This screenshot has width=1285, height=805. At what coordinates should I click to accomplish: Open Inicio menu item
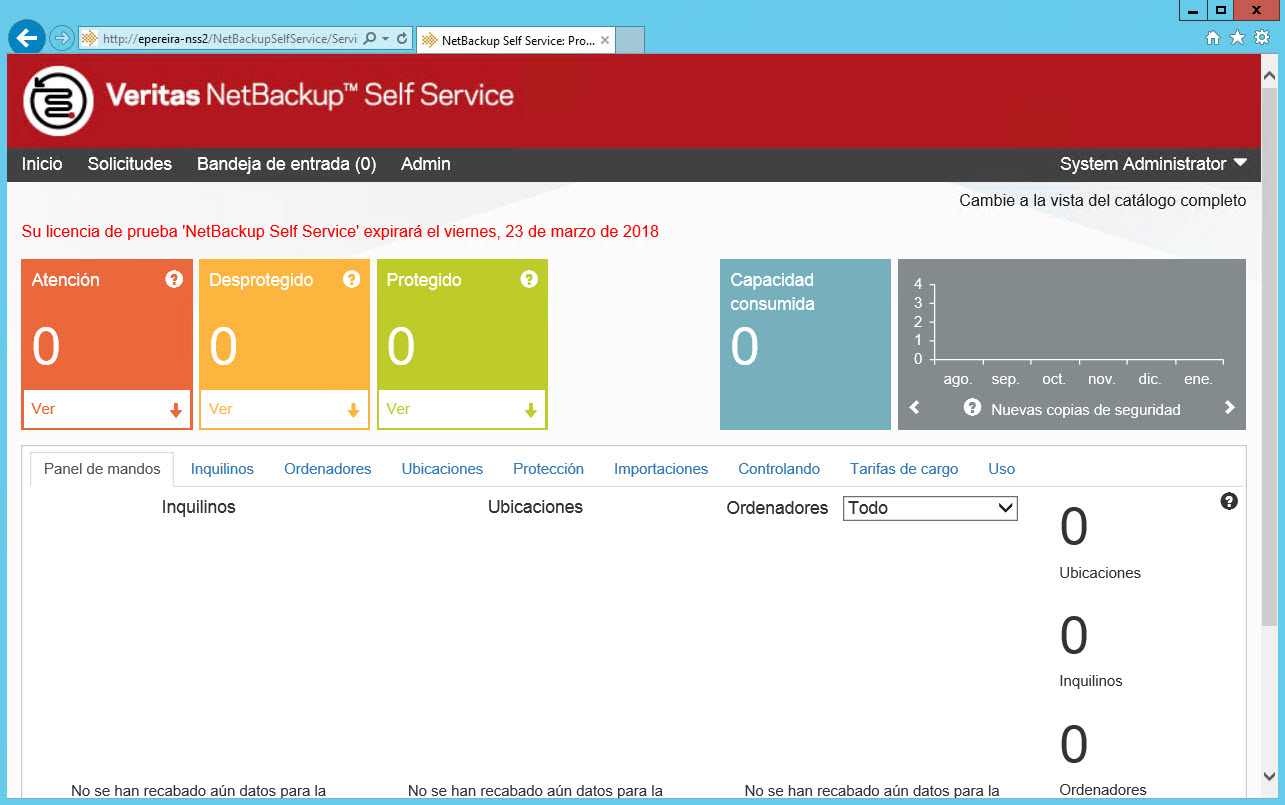pyautogui.click(x=42, y=164)
